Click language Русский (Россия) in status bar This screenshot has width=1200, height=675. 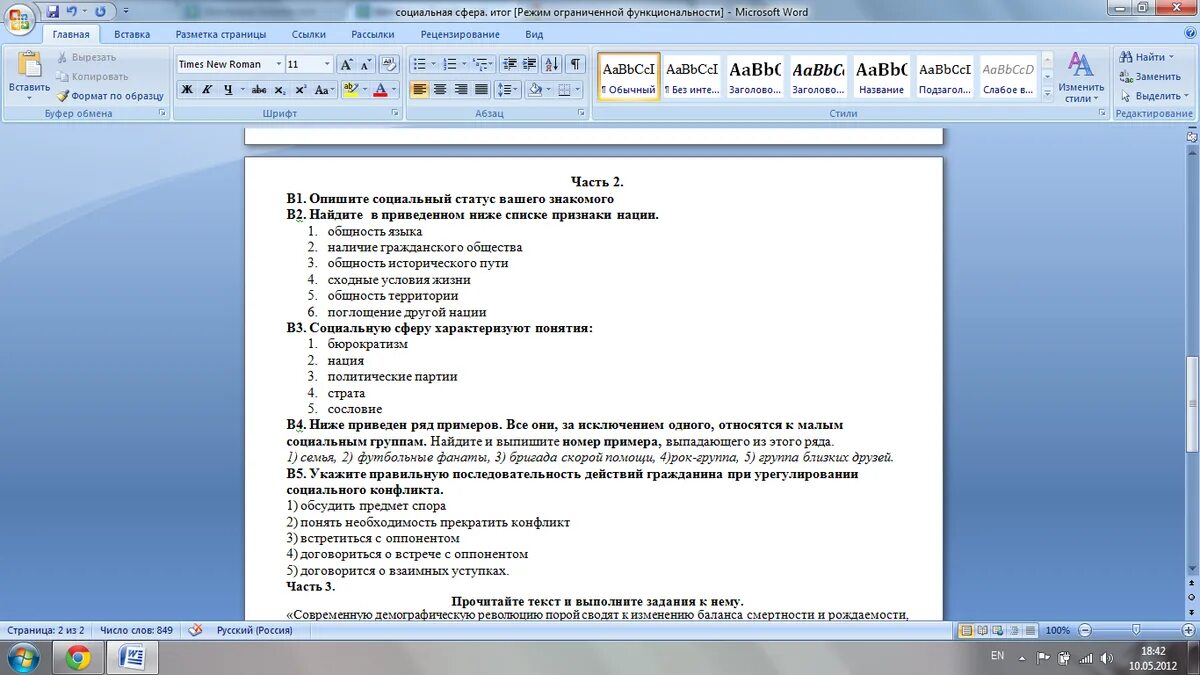pos(254,631)
